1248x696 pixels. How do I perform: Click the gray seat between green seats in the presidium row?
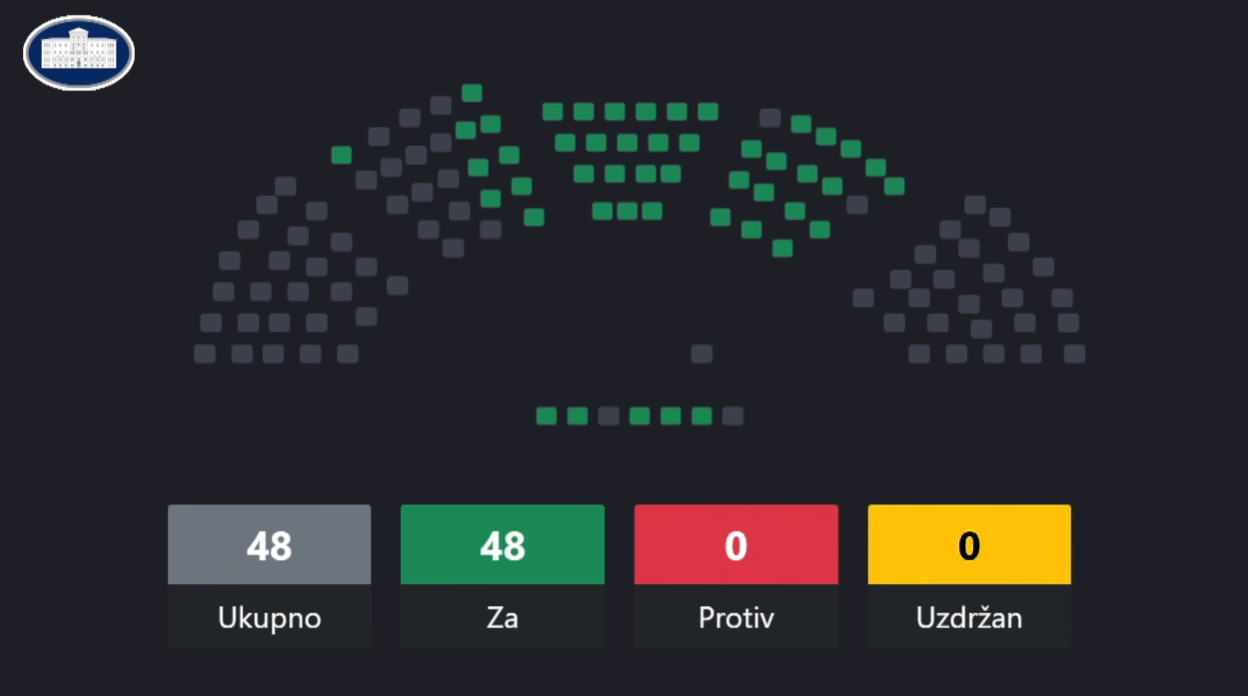point(608,416)
